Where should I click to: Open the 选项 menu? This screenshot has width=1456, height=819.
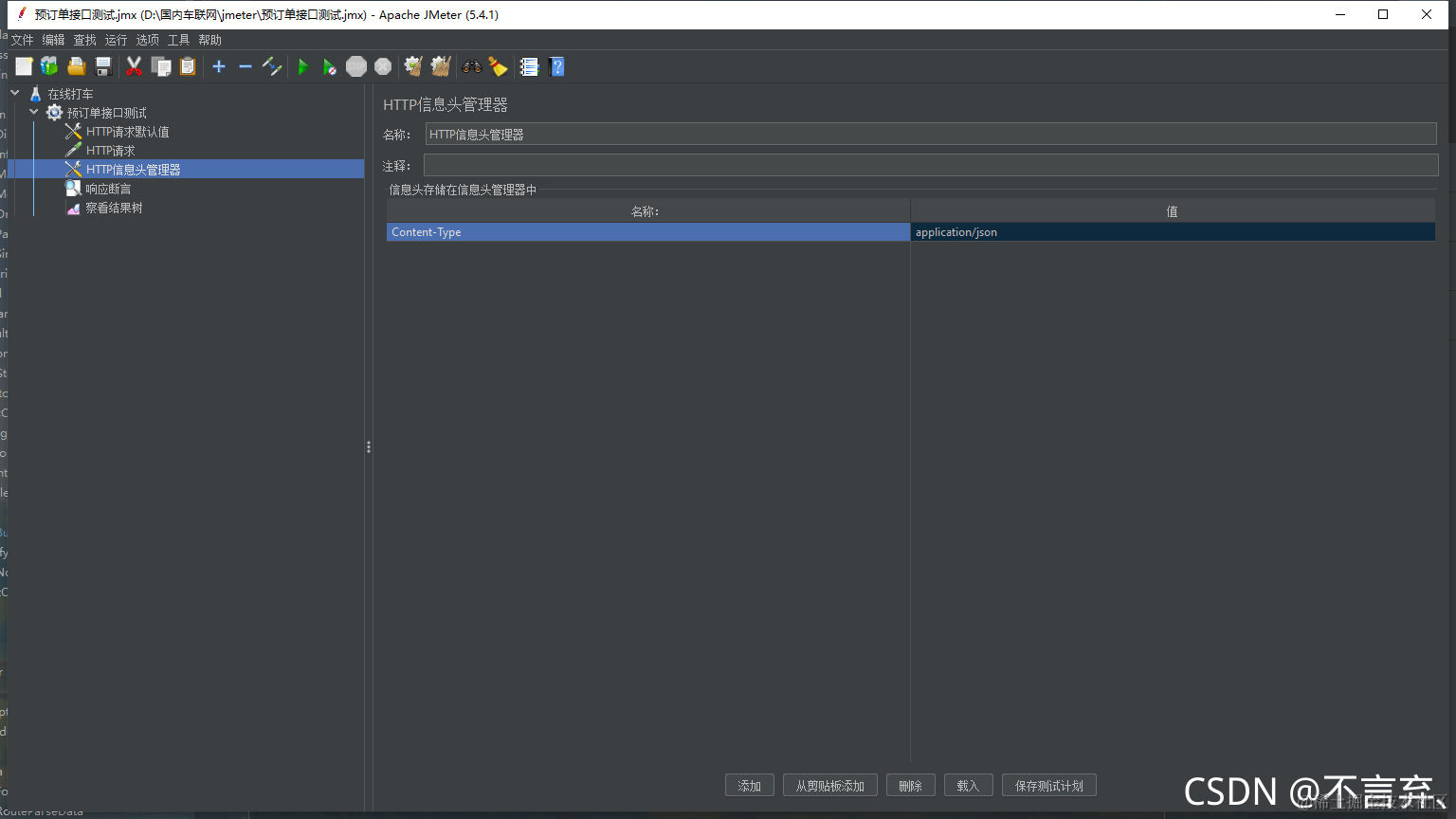point(147,40)
